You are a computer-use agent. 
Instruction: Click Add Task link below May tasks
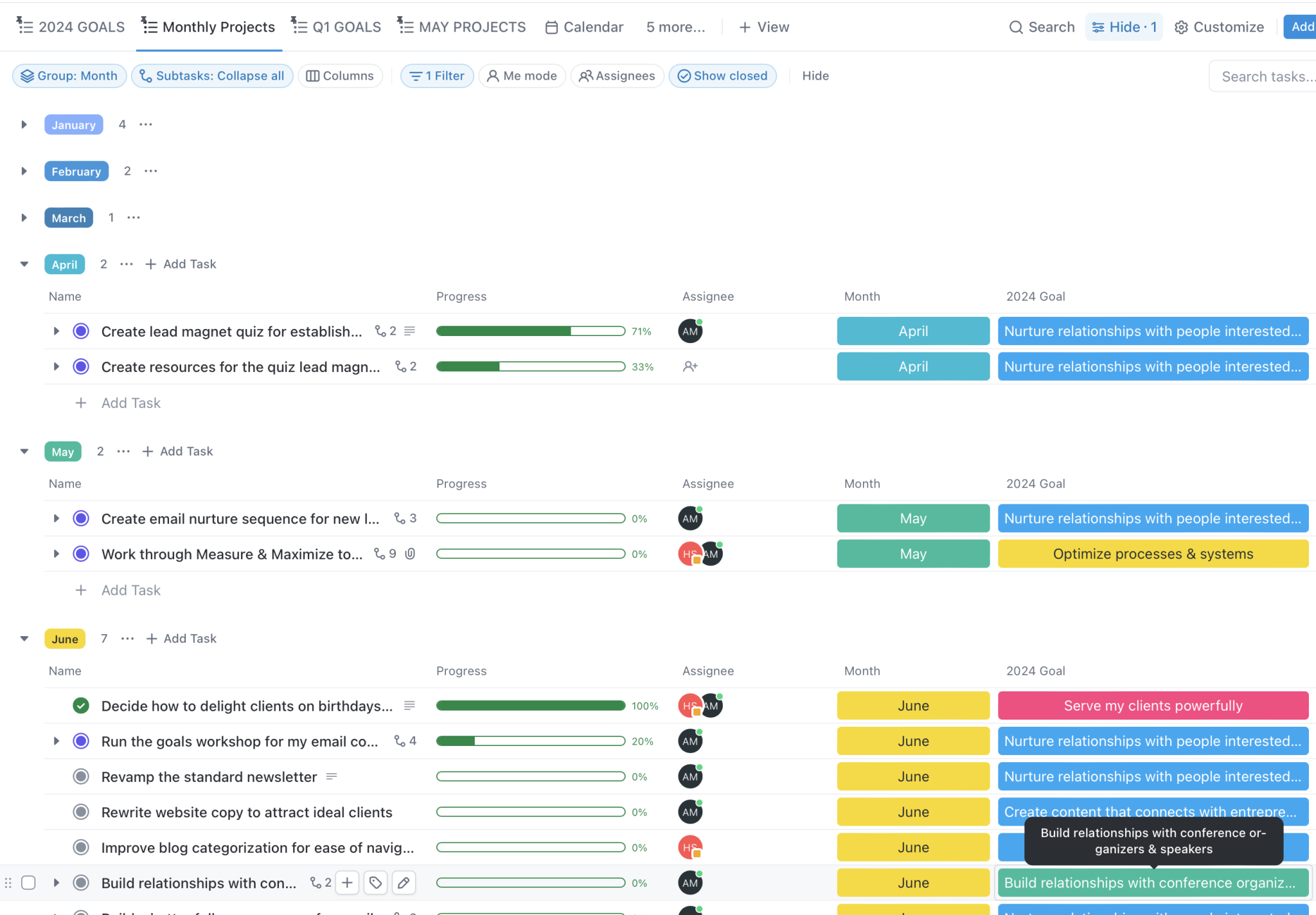click(130, 591)
